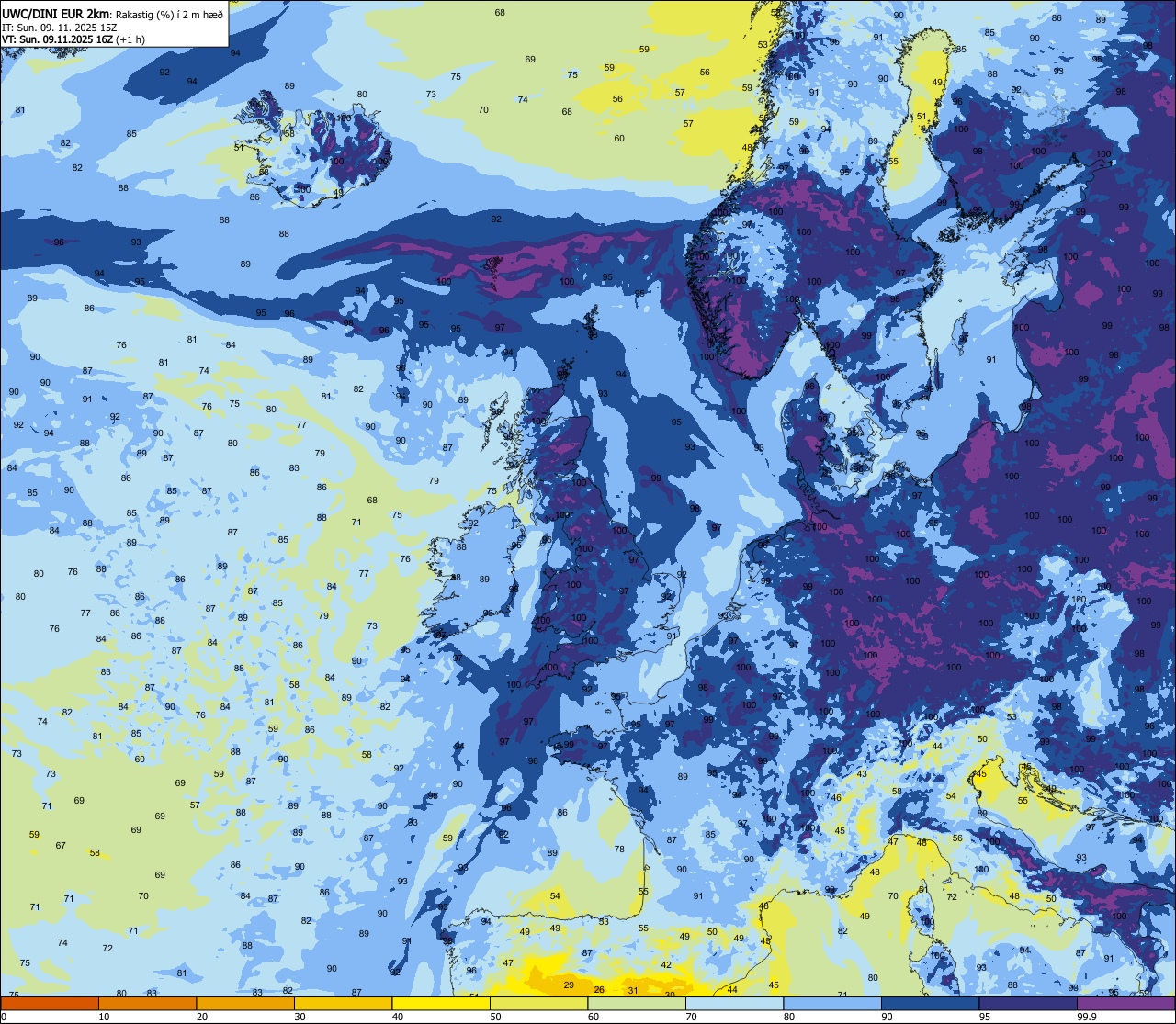Image resolution: width=1176 pixels, height=1024 pixels.
Task: Click the parameter label Rakastig (%) í 2 m hæð
Action: coord(169,13)
